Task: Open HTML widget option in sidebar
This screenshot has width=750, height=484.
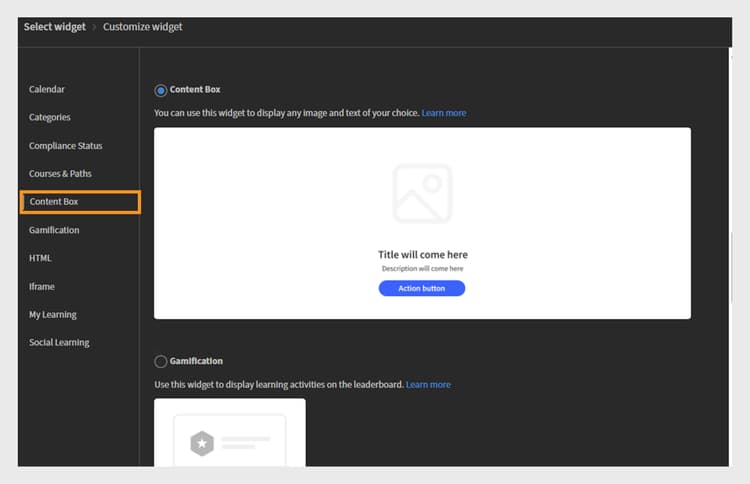Action: pos(40,258)
